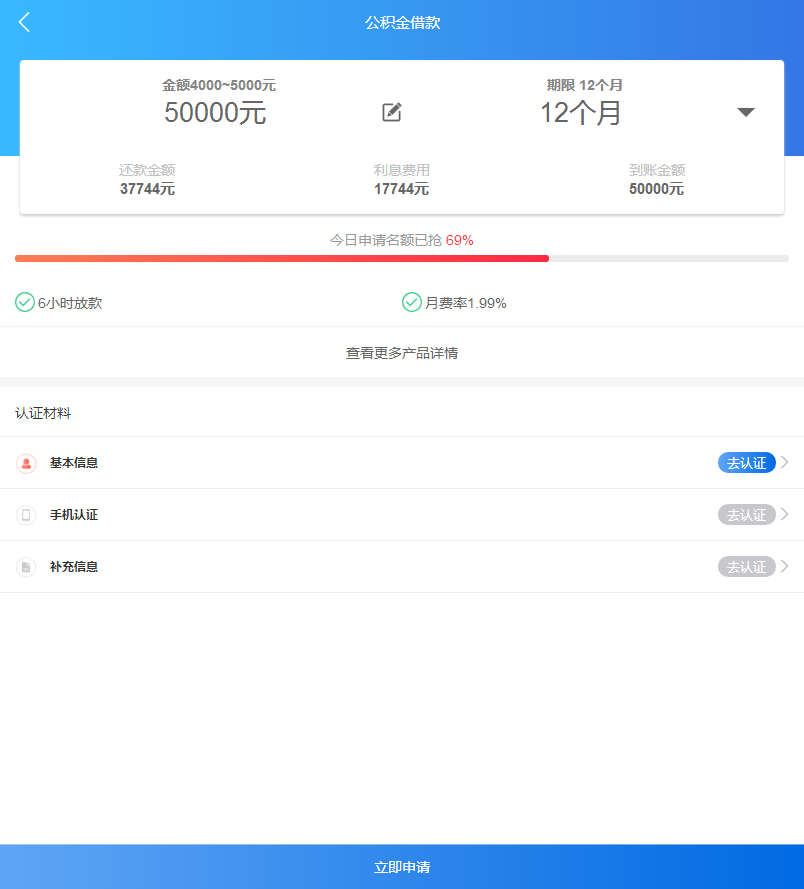The width and height of the screenshot is (804, 889).
Task: Click the back arrow icon
Action: tap(25, 22)
